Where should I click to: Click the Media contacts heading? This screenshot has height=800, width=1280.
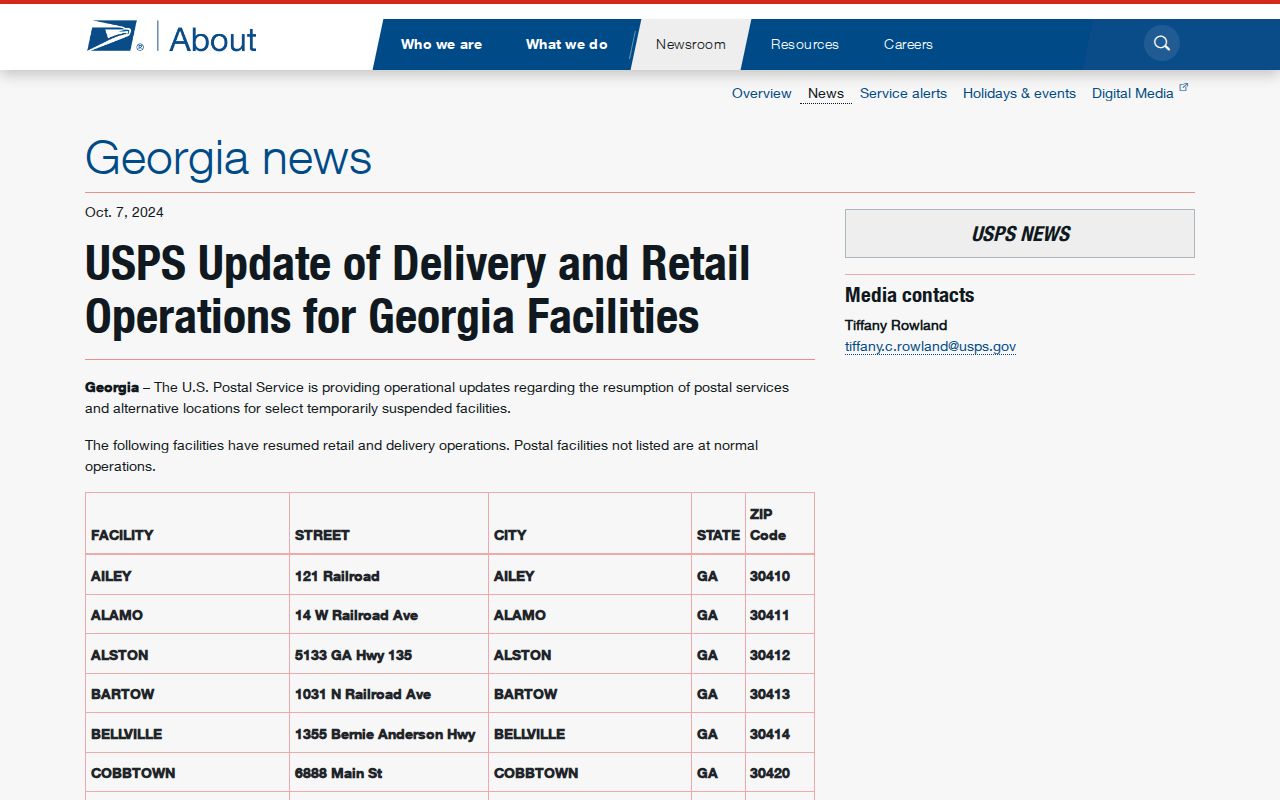coord(910,295)
